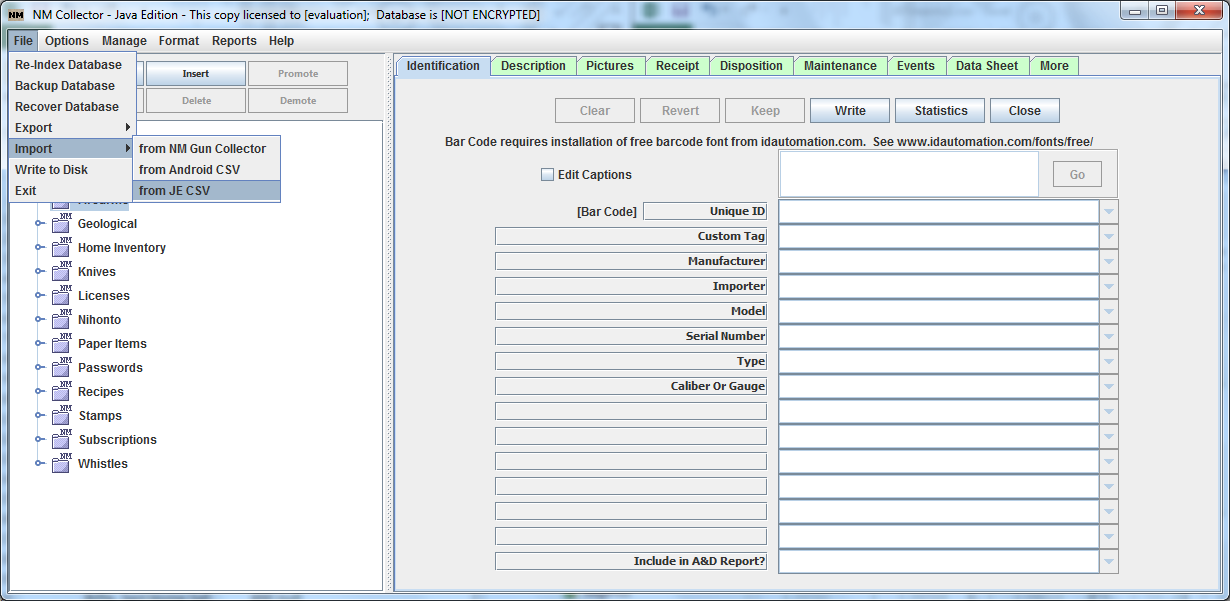Viewport: 1230px width, 601px height.
Task: Select 'from Android CSV' import option
Action: tap(190, 169)
